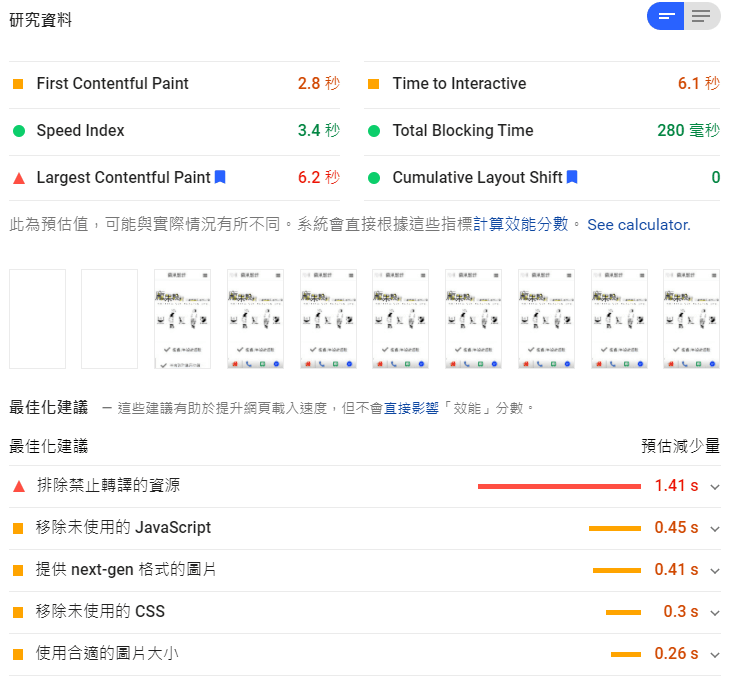Open the See calculator link
The width and height of the screenshot is (737, 690).
click(638, 225)
